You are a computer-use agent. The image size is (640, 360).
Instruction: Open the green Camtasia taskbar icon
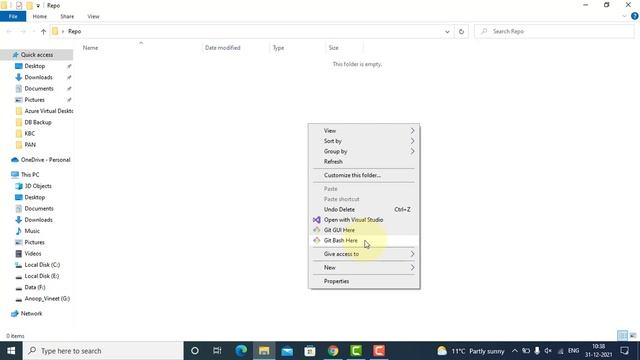(356, 351)
